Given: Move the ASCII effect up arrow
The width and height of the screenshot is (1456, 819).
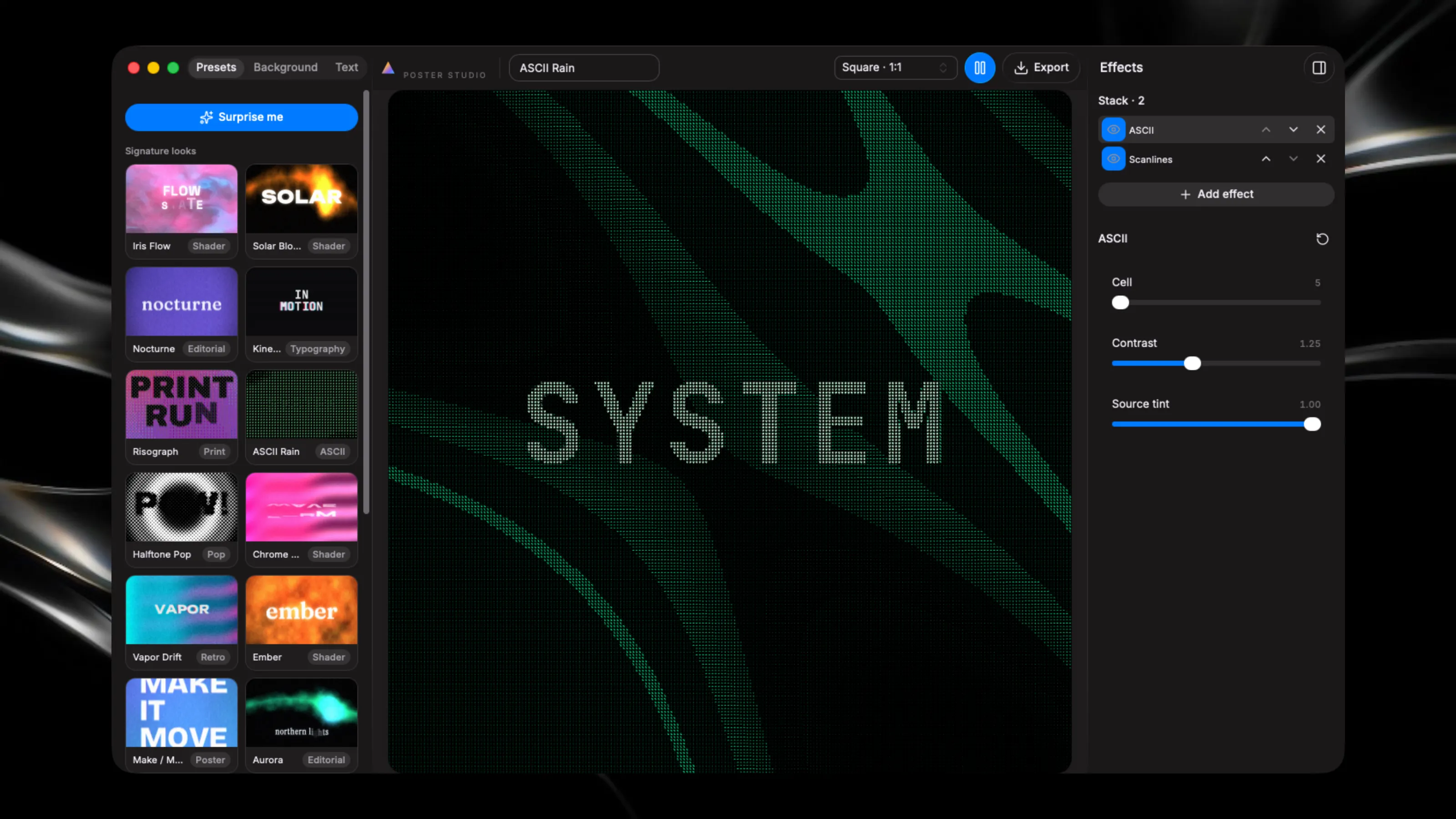Looking at the screenshot, I should click(1266, 130).
